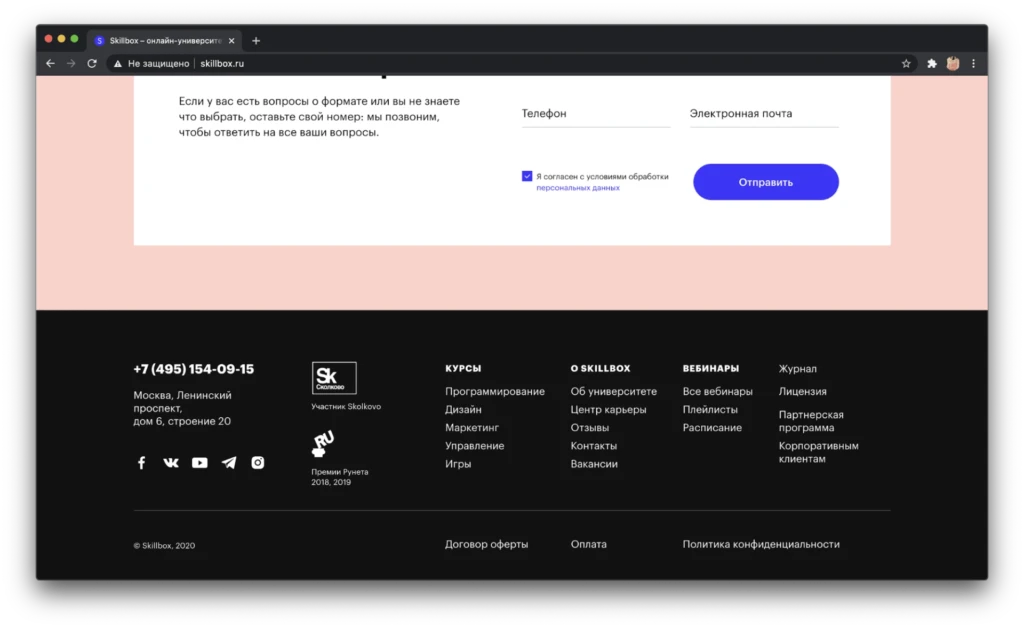
Task: Open the Дизайн courses link
Action: point(463,409)
